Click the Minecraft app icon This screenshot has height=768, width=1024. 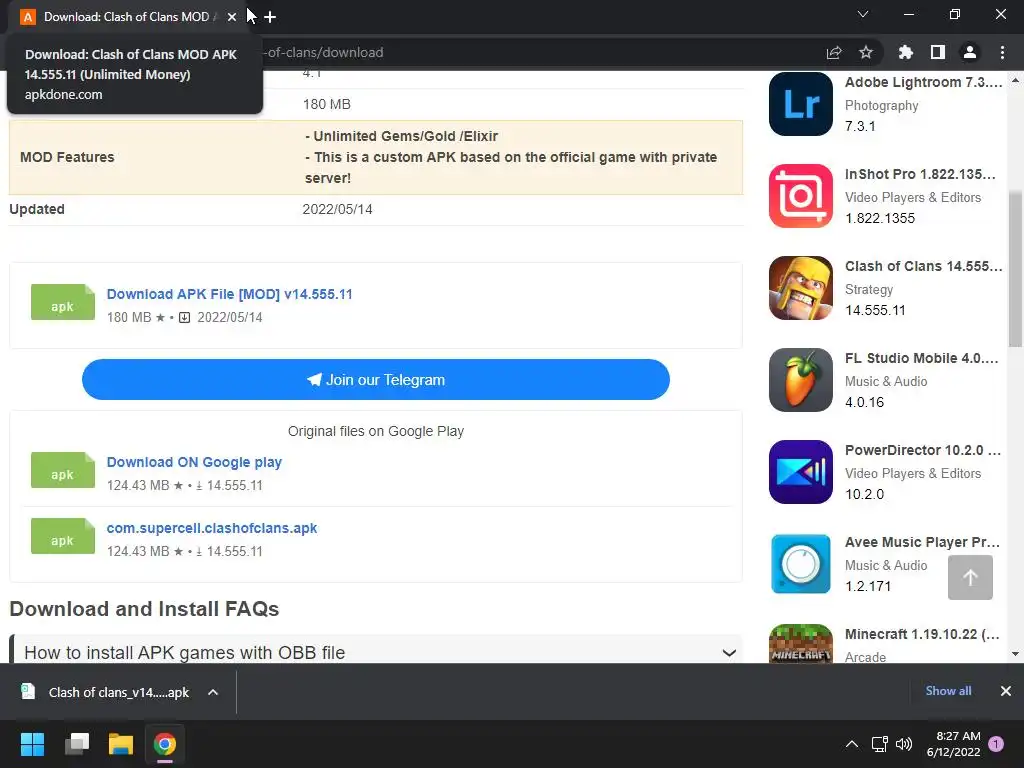(x=801, y=644)
